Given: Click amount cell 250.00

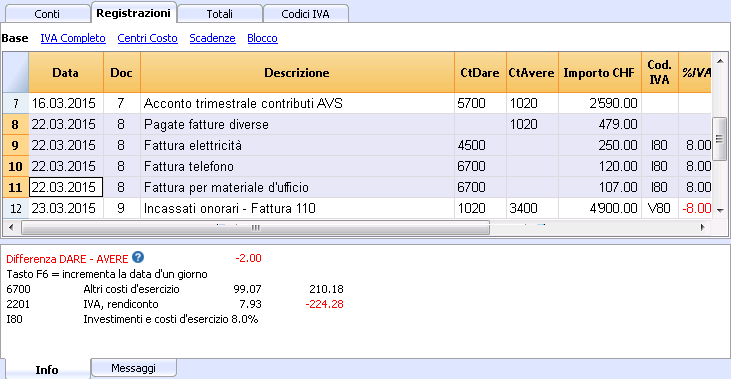Looking at the screenshot, I should coord(600,145).
